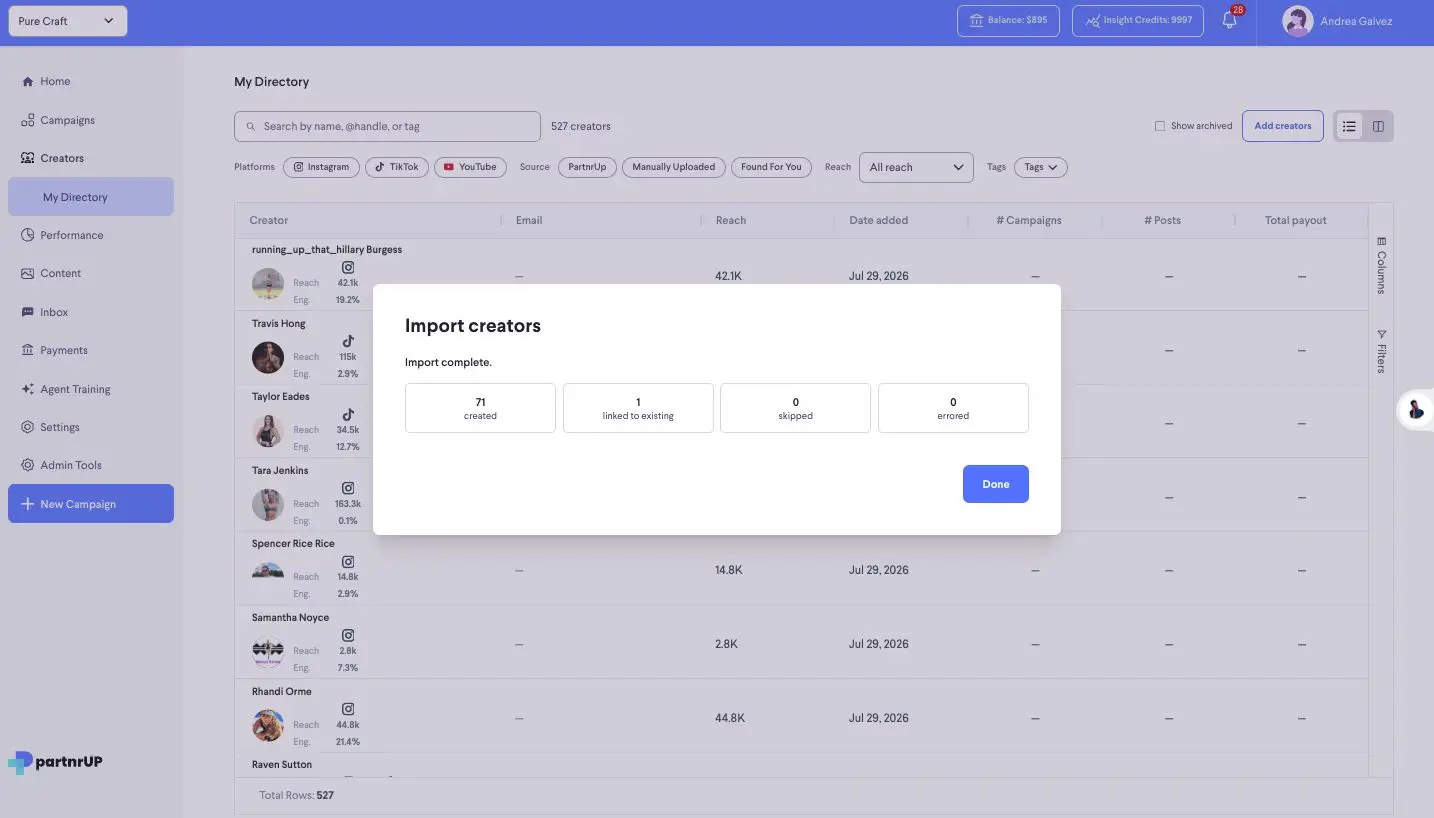
Task: Click the Inbox chat icon
Action: pos(28,312)
